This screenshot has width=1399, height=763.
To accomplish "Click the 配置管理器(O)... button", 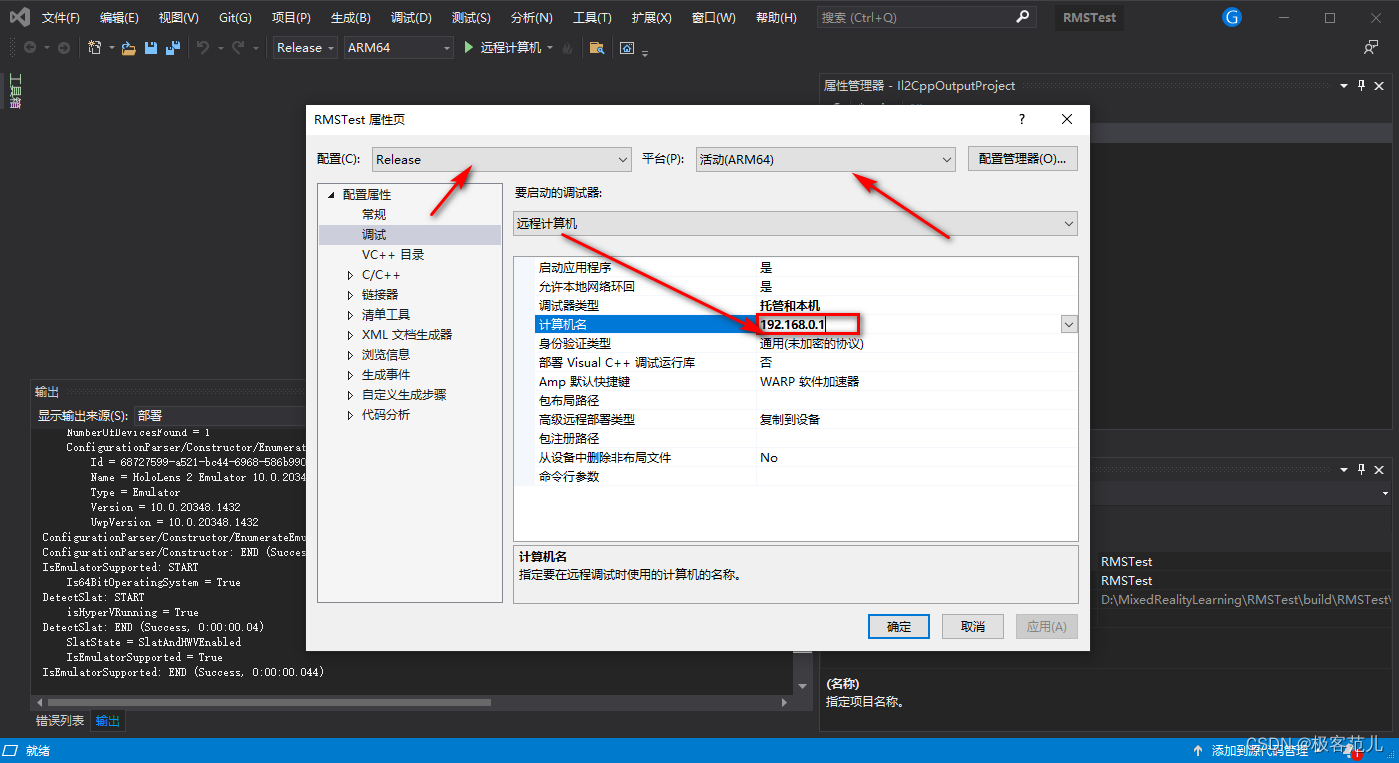I will [x=1022, y=159].
